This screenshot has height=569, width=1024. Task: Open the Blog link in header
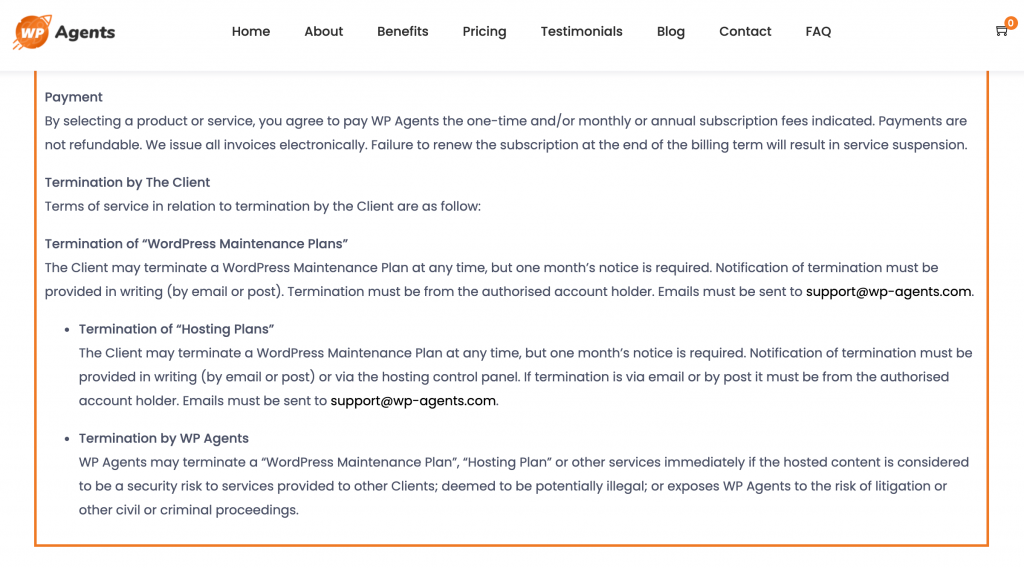click(x=671, y=32)
